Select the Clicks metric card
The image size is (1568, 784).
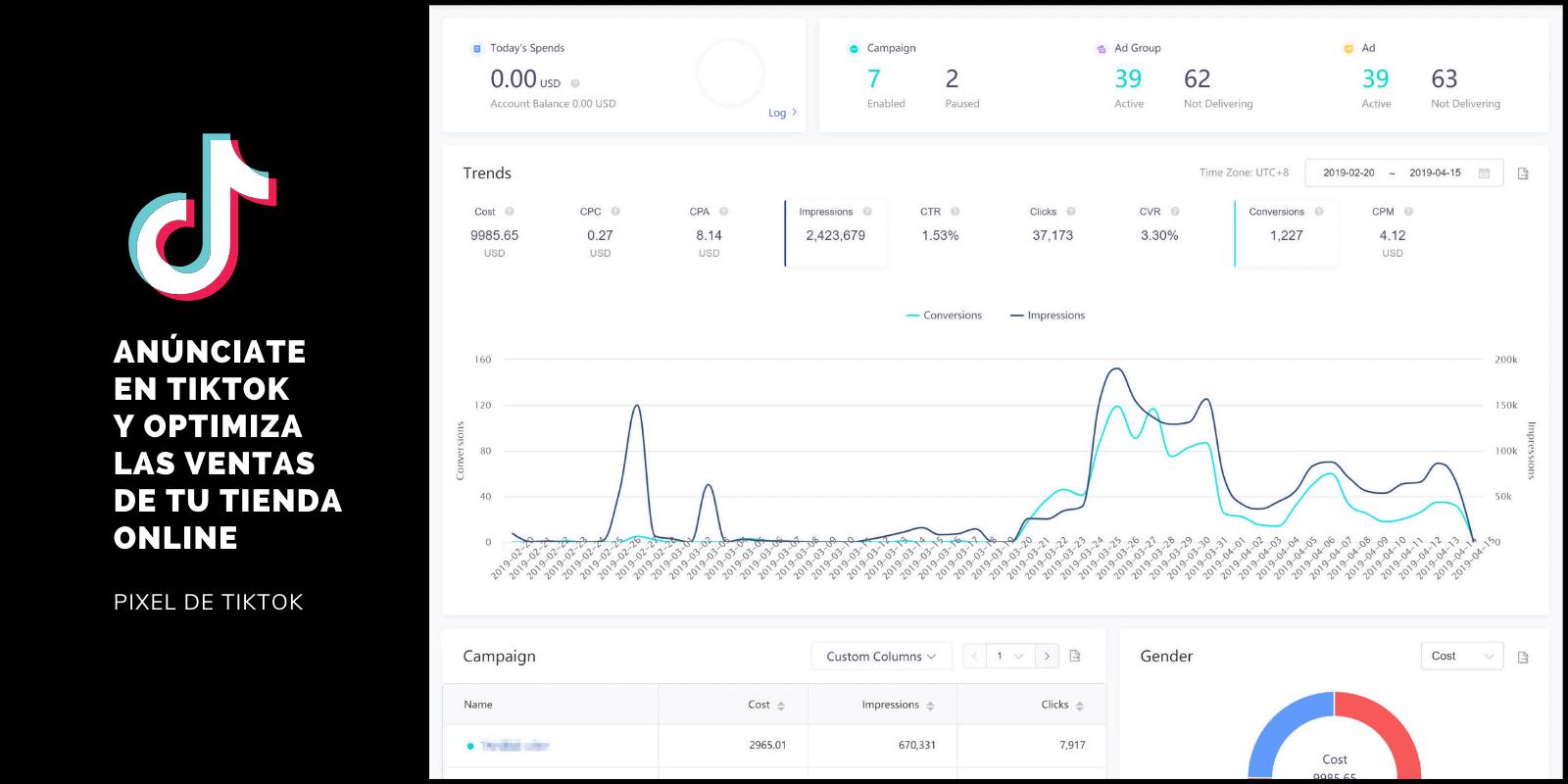click(x=1053, y=233)
